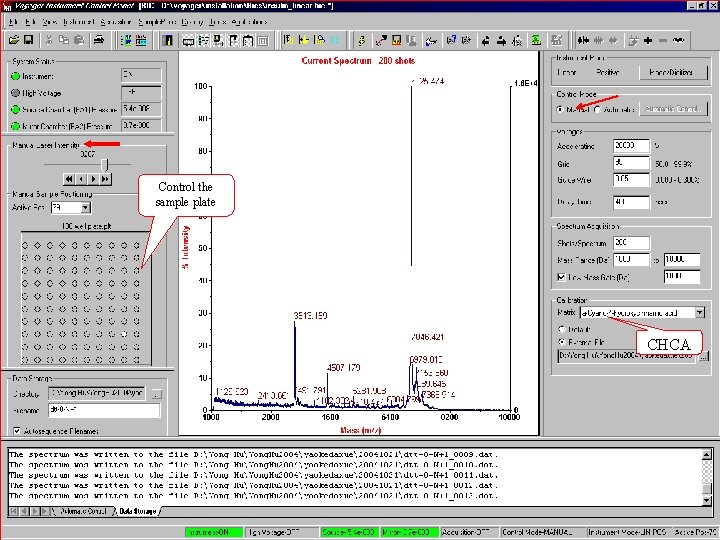
Task: Select the Automatic control mode radio button
Action: (597, 109)
